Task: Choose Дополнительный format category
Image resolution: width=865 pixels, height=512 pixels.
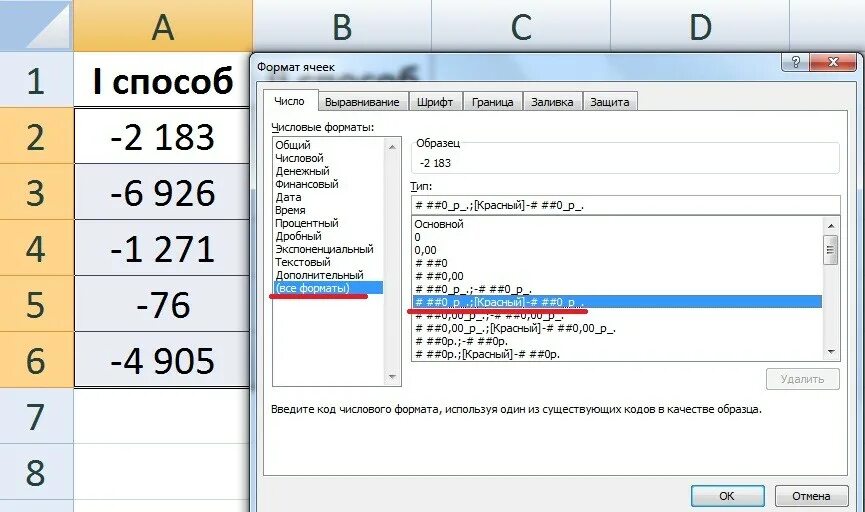Action: click(328, 275)
